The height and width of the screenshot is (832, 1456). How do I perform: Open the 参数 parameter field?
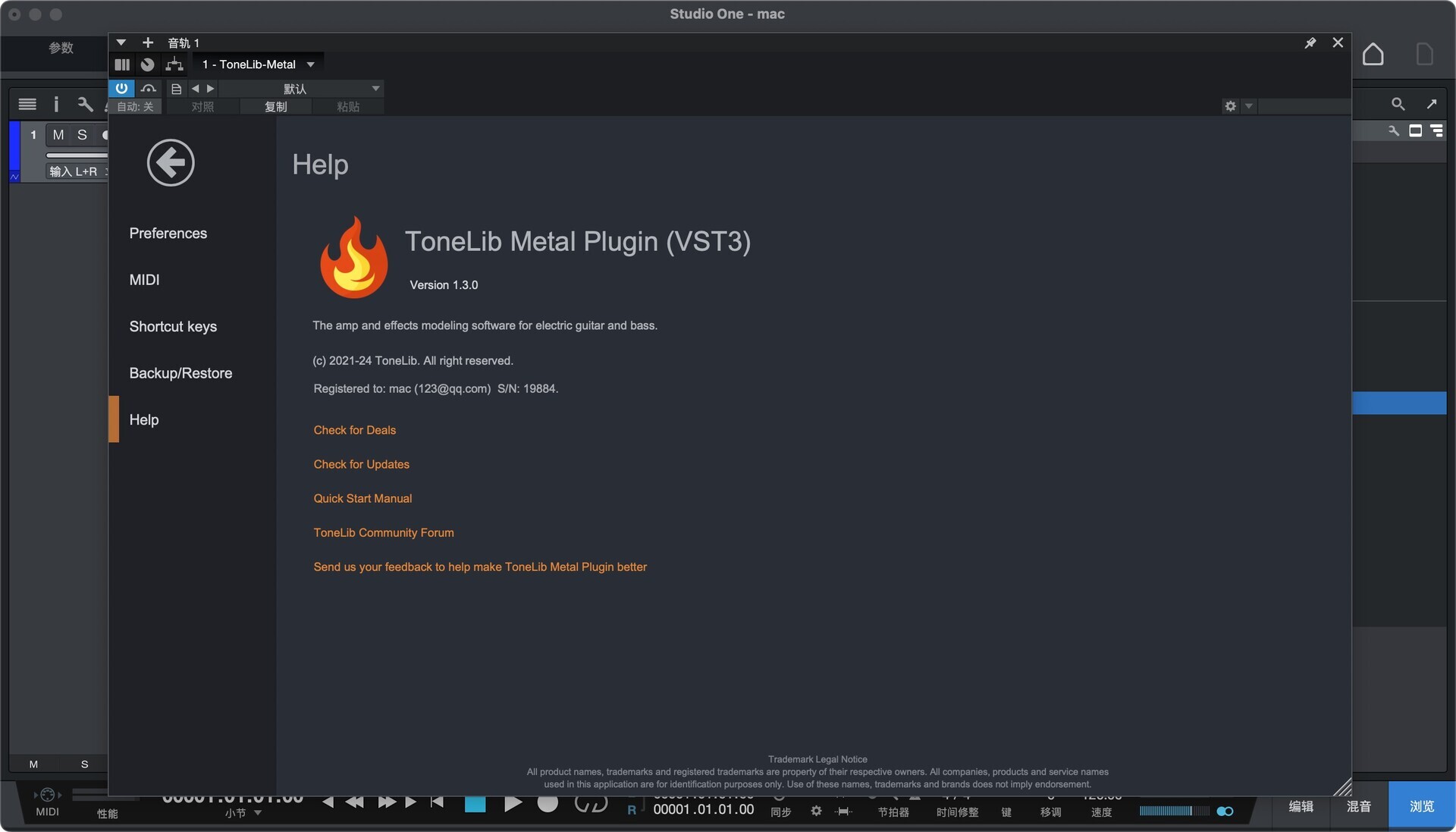[61, 49]
